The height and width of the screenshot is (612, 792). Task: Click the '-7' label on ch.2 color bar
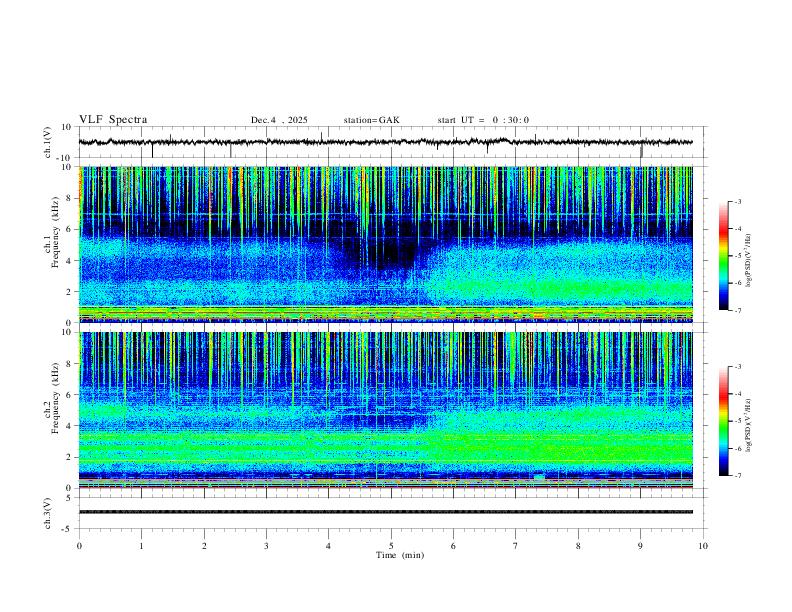point(738,475)
